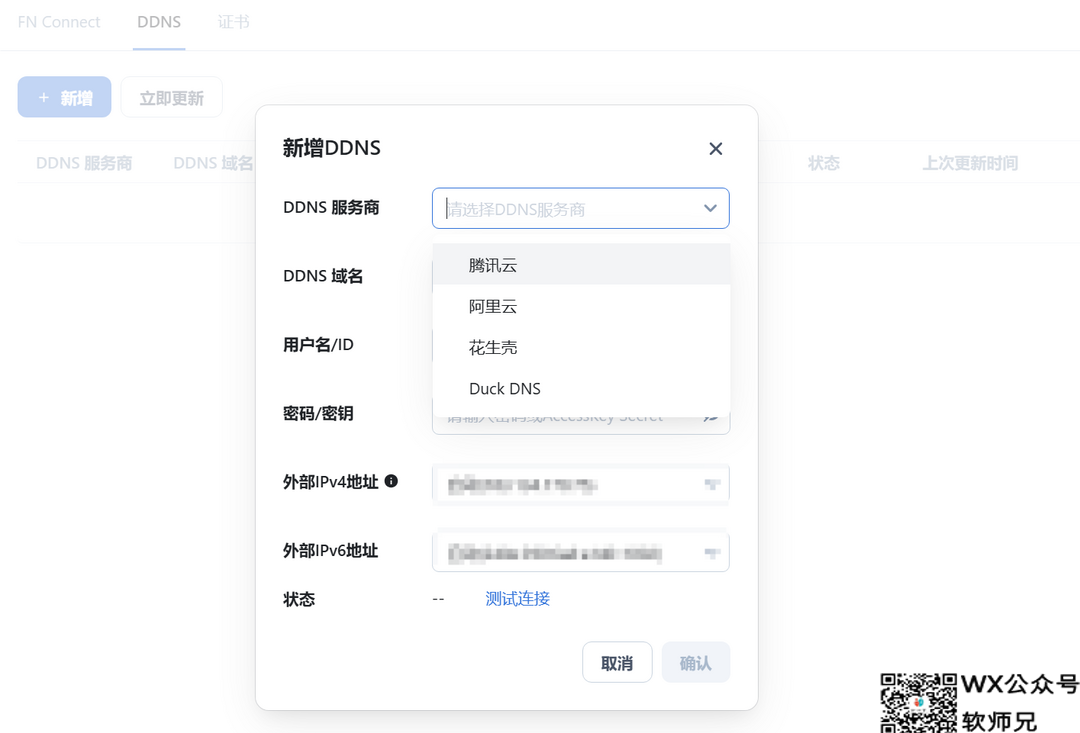The width and height of the screenshot is (1080, 733).
Task: Select the DDNS tab
Action: [159, 22]
